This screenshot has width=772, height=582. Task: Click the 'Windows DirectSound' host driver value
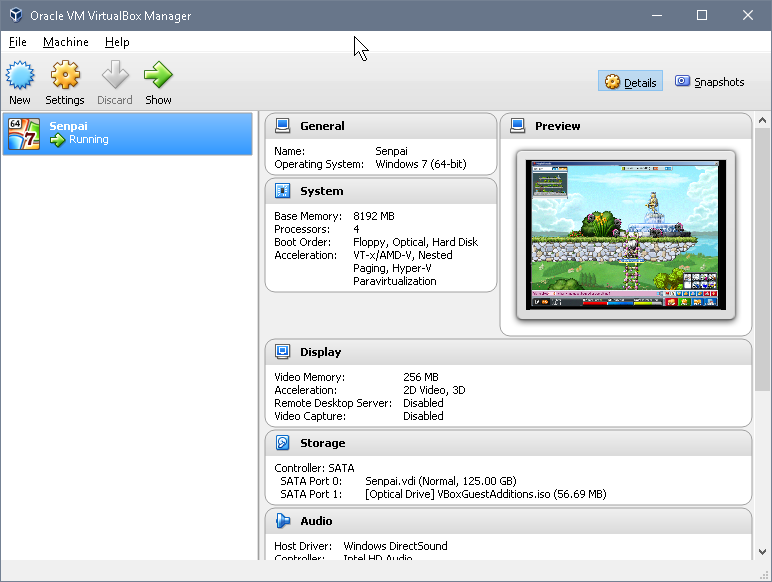pyautogui.click(x=395, y=546)
